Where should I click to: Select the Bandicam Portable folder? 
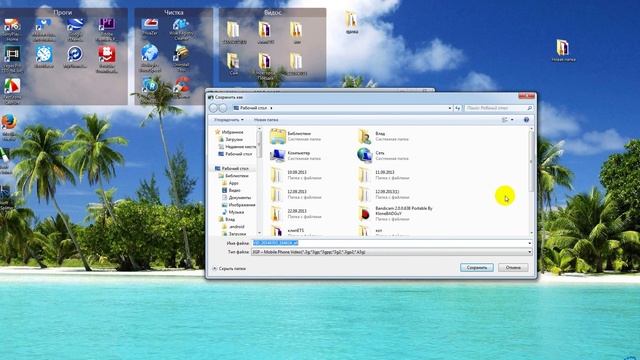point(395,213)
